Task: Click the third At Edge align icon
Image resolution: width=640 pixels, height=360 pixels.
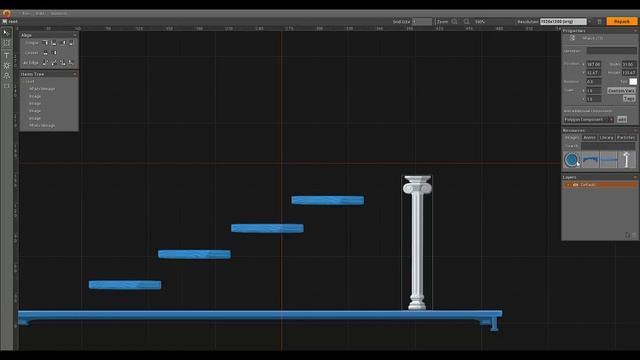Action: click(63, 62)
